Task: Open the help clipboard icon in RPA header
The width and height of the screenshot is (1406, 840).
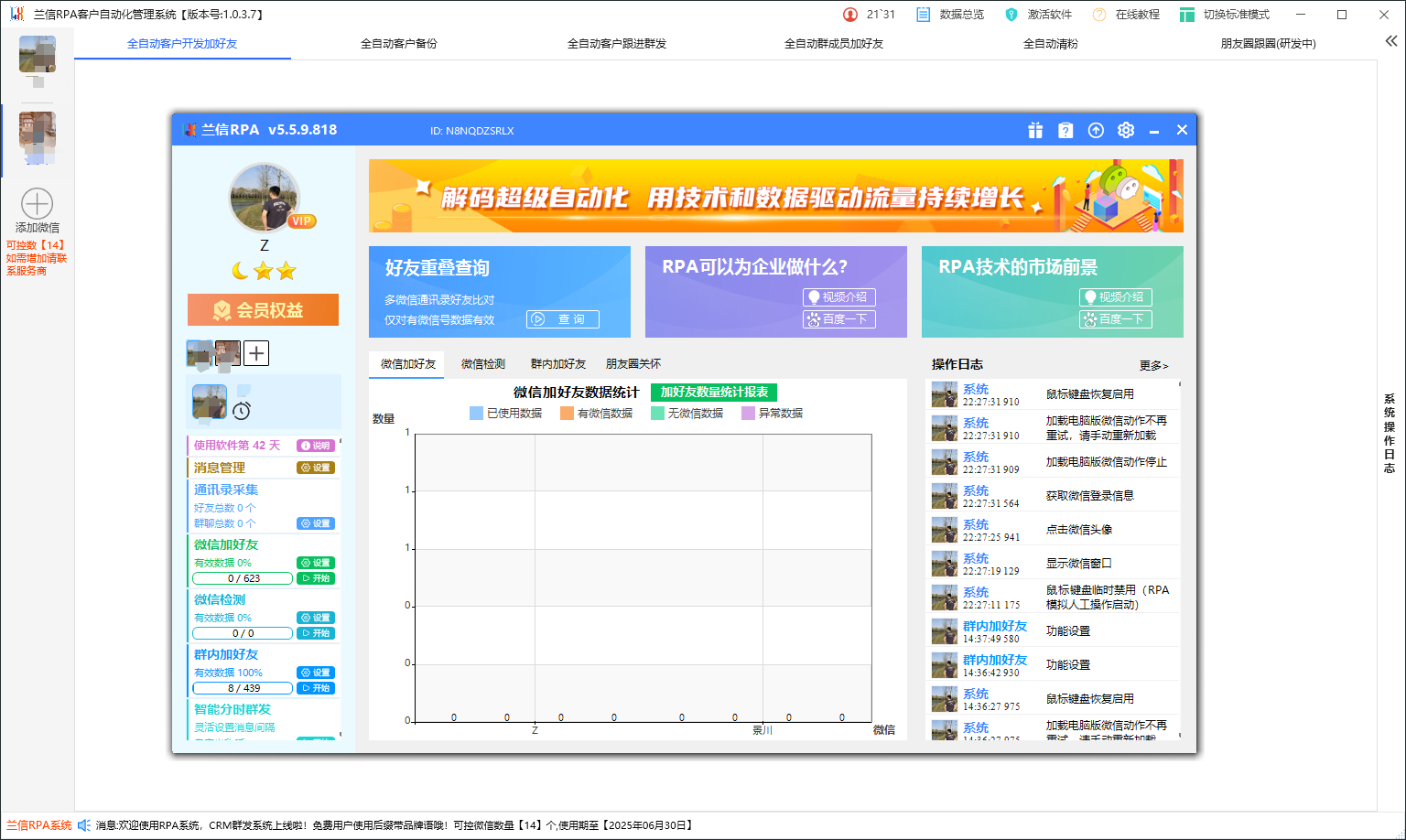Action: [x=1065, y=130]
